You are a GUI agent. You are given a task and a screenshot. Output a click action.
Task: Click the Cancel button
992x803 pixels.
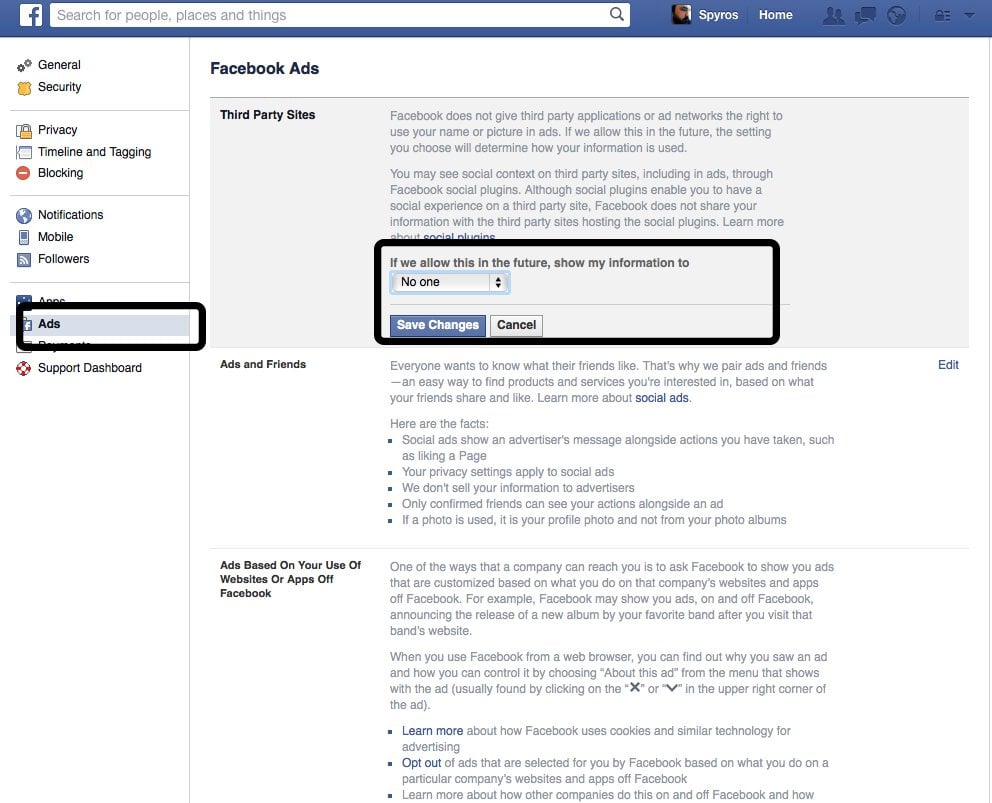point(516,325)
